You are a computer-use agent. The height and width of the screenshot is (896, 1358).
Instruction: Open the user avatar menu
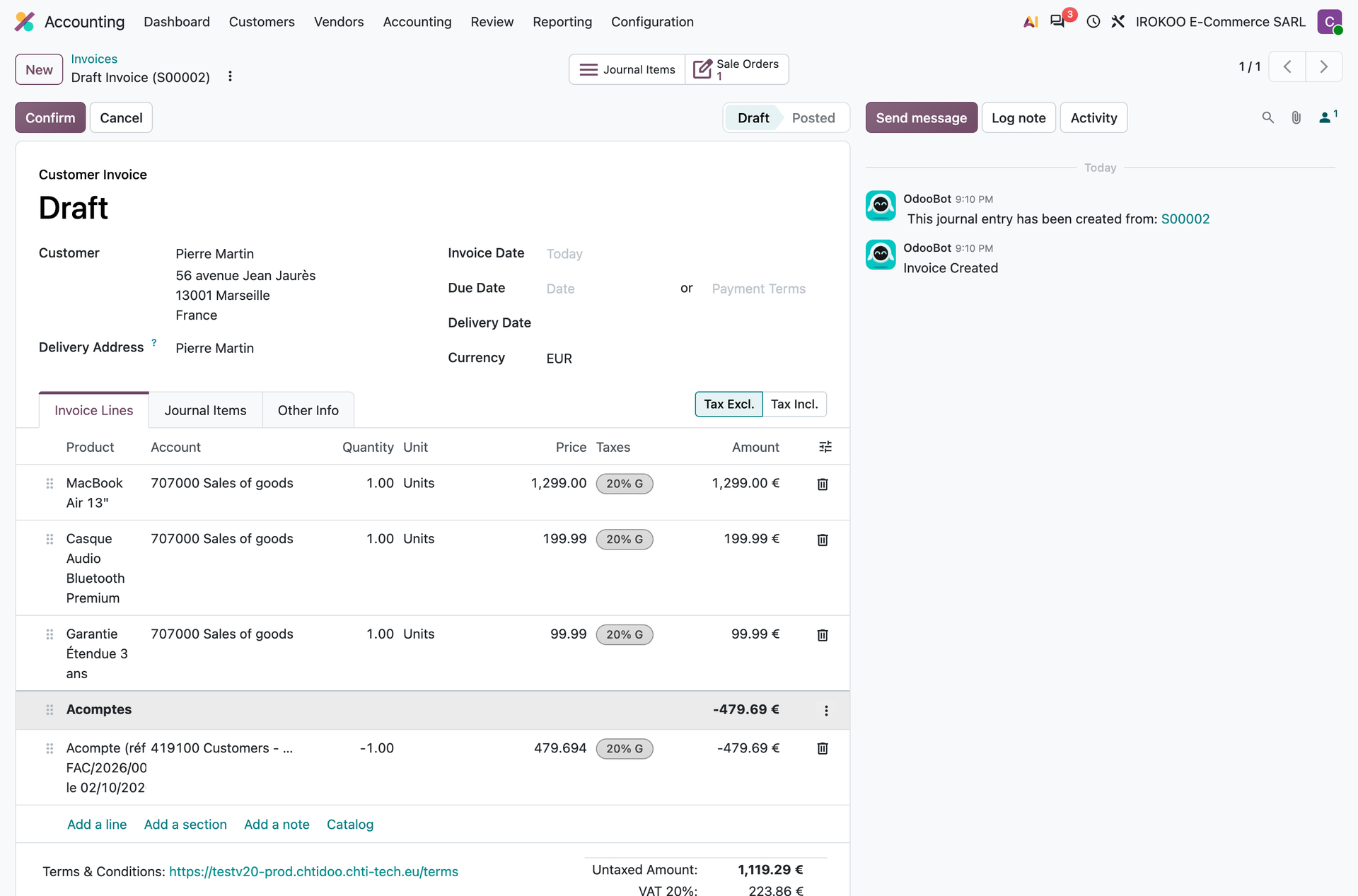[1330, 22]
